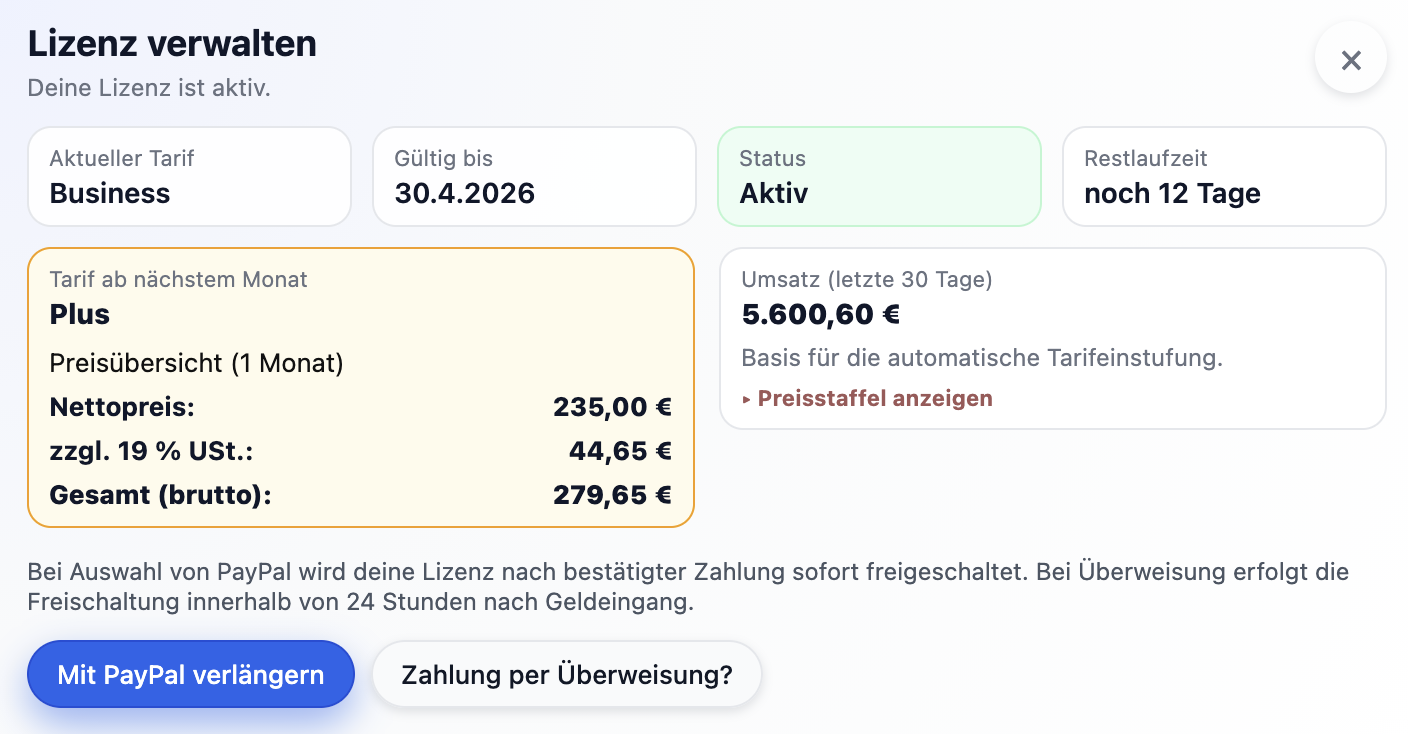Click the Lizenz verwalten heading
1408x734 pixels.
pyautogui.click(x=172, y=43)
